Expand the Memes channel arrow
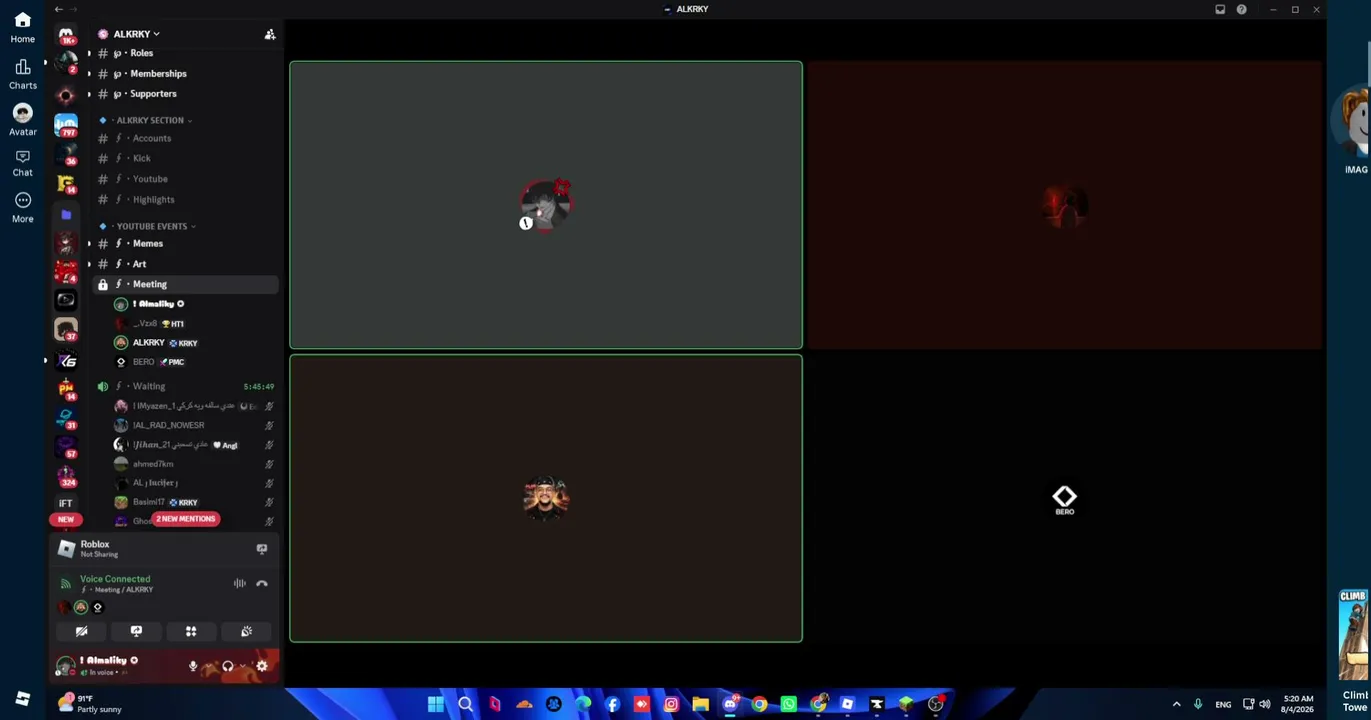1371x720 pixels. [x=89, y=244]
